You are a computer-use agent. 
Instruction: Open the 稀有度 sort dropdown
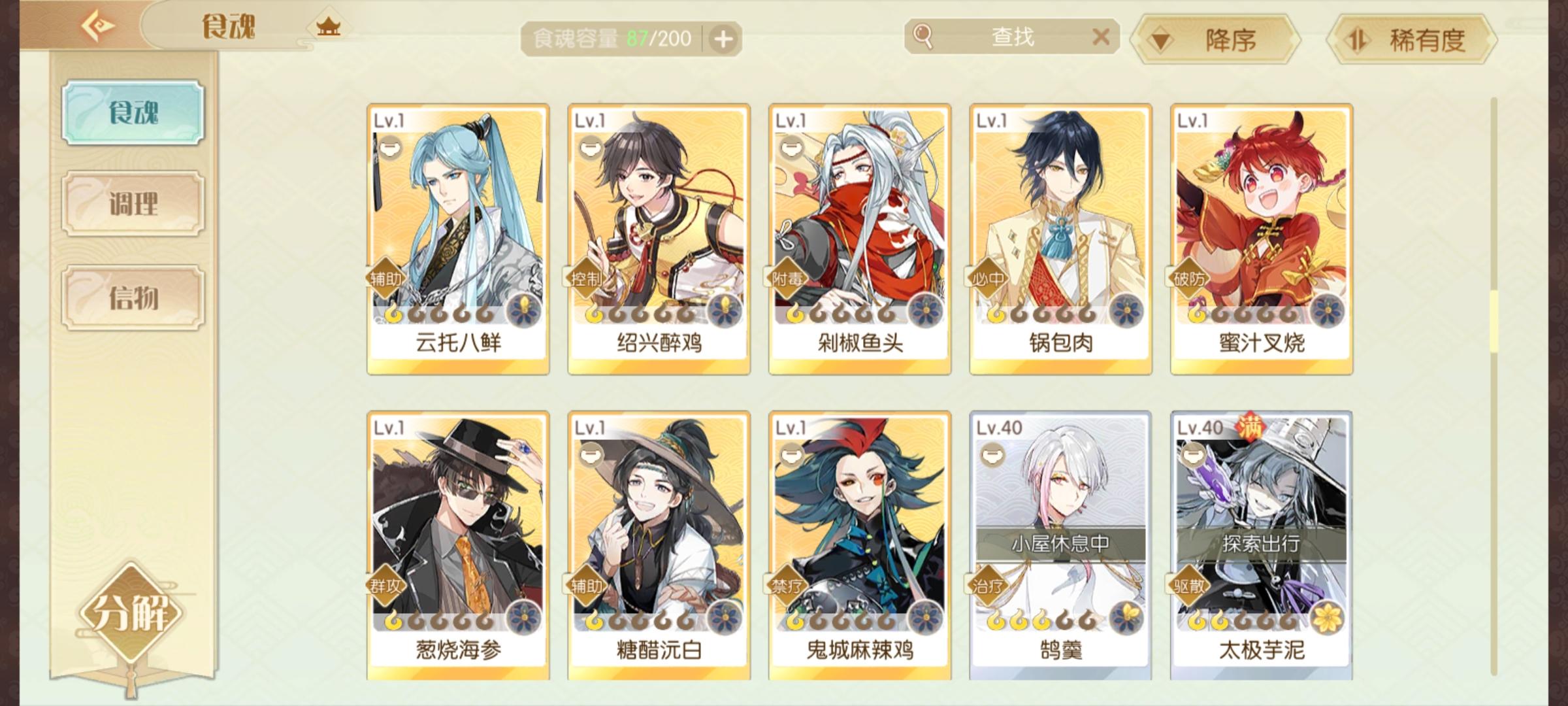click(x=1413, y=40)
